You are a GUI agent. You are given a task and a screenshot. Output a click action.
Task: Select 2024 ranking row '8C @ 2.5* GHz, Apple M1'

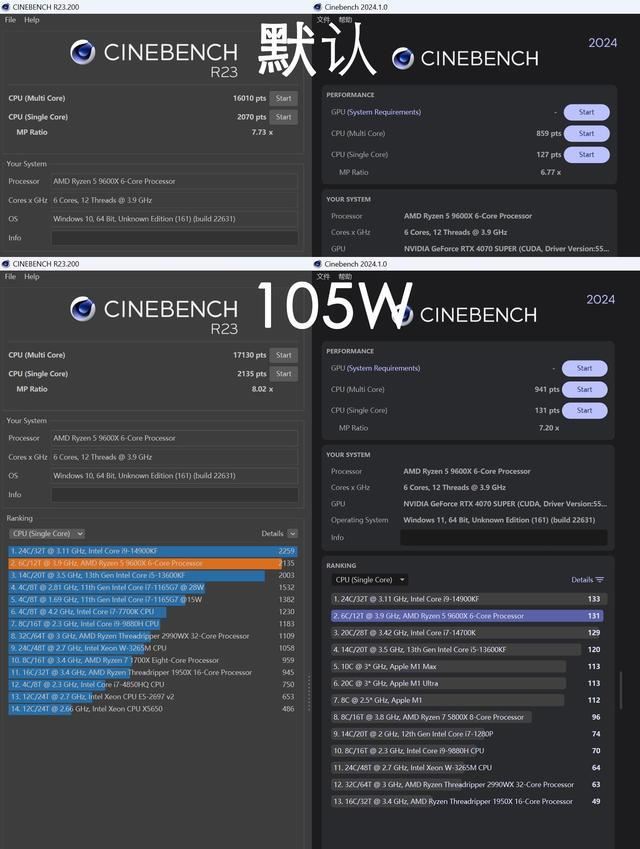pos(469,700)
